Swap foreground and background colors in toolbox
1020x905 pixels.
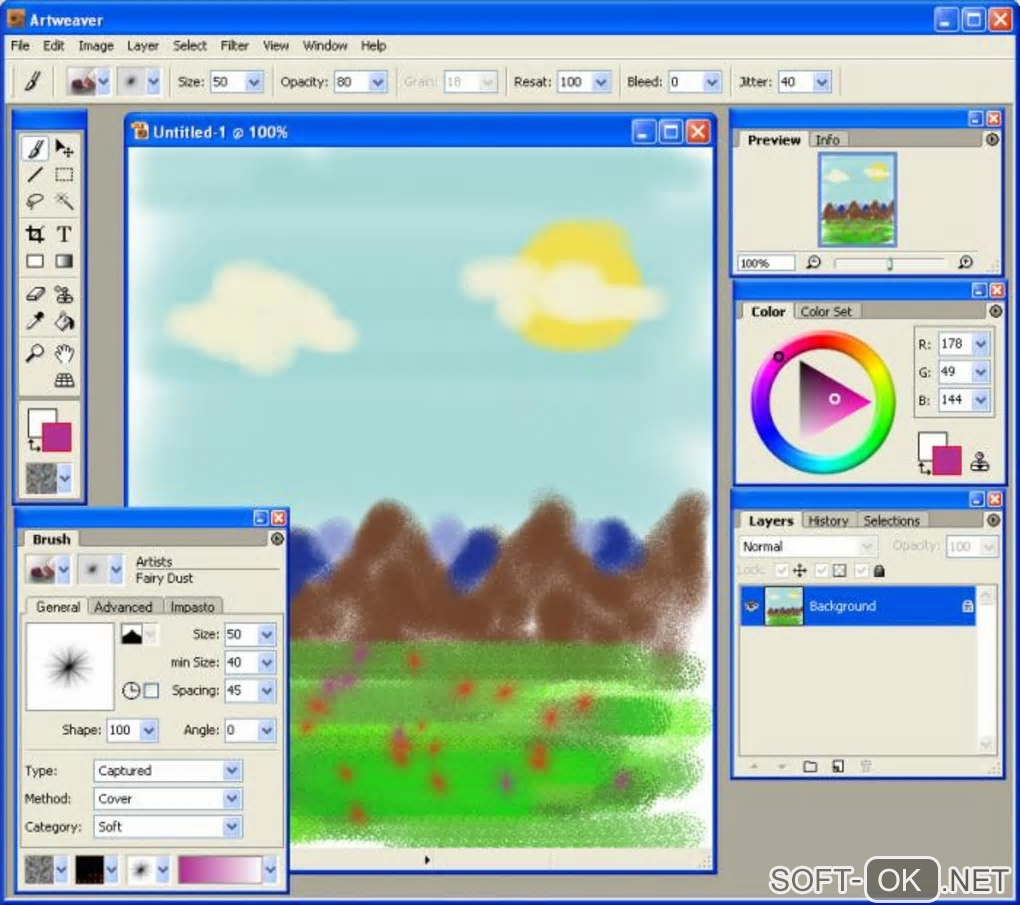pyautogui.click(x=34, y=446)
